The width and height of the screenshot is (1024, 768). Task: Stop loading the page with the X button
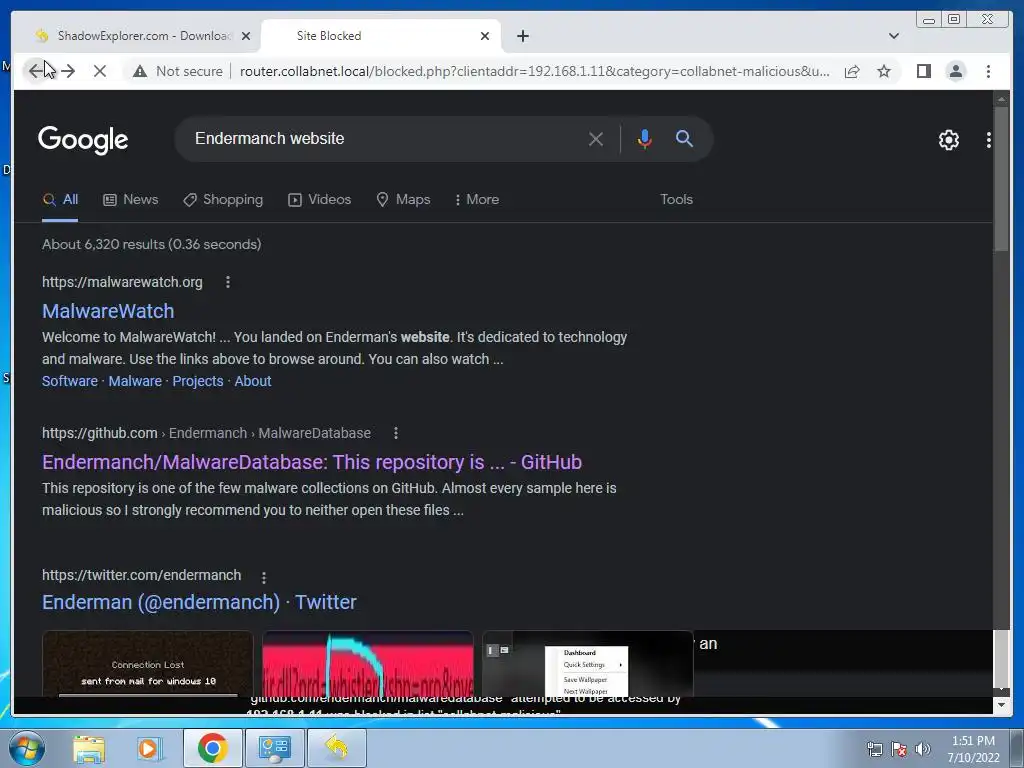click(100, 71)
